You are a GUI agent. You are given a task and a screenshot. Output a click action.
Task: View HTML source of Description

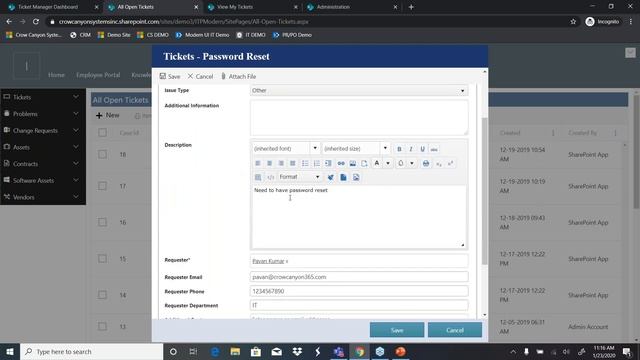tap(270, 177)
